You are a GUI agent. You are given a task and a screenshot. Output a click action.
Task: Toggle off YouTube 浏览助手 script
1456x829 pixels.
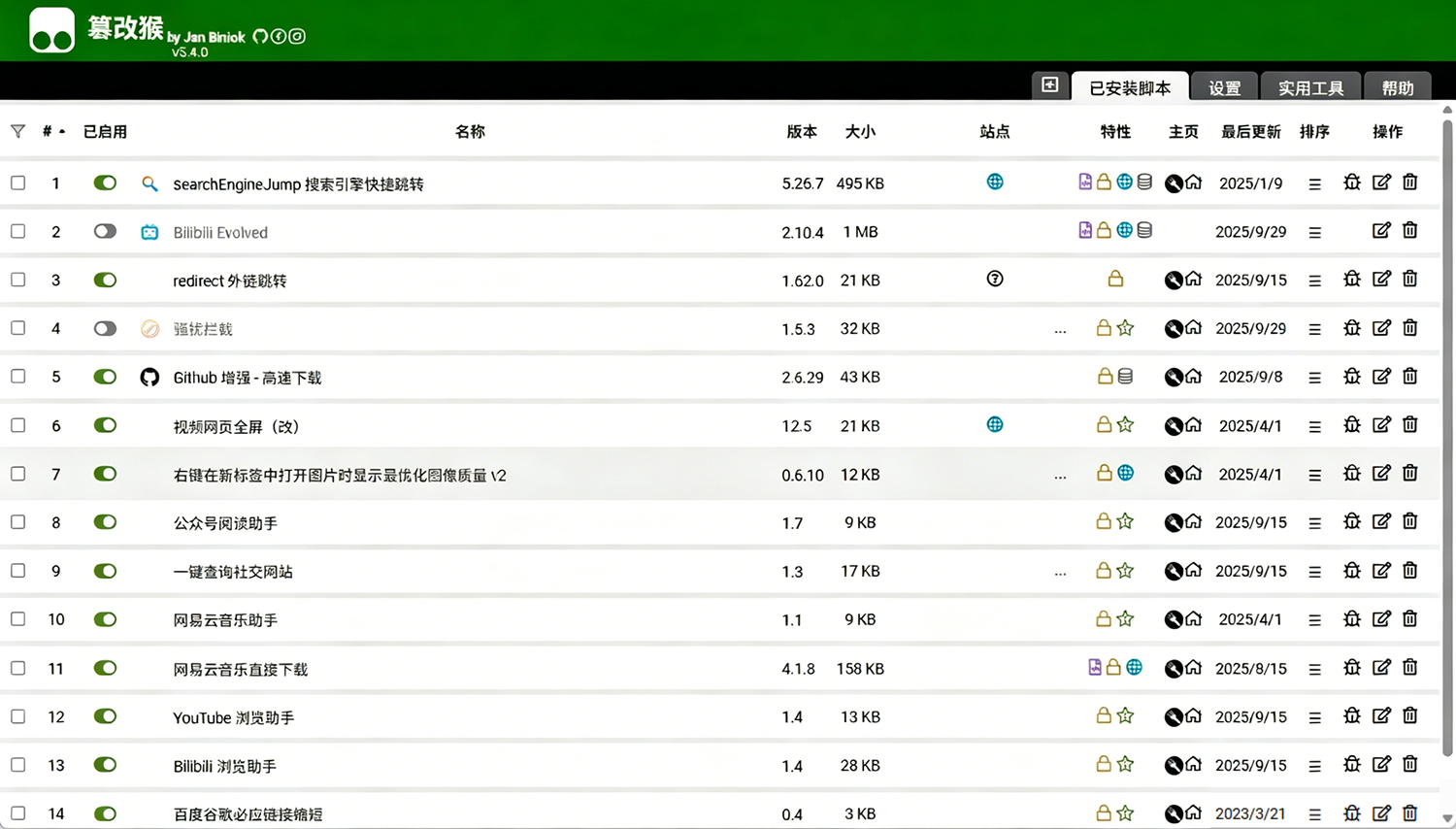tap(105, 716)
